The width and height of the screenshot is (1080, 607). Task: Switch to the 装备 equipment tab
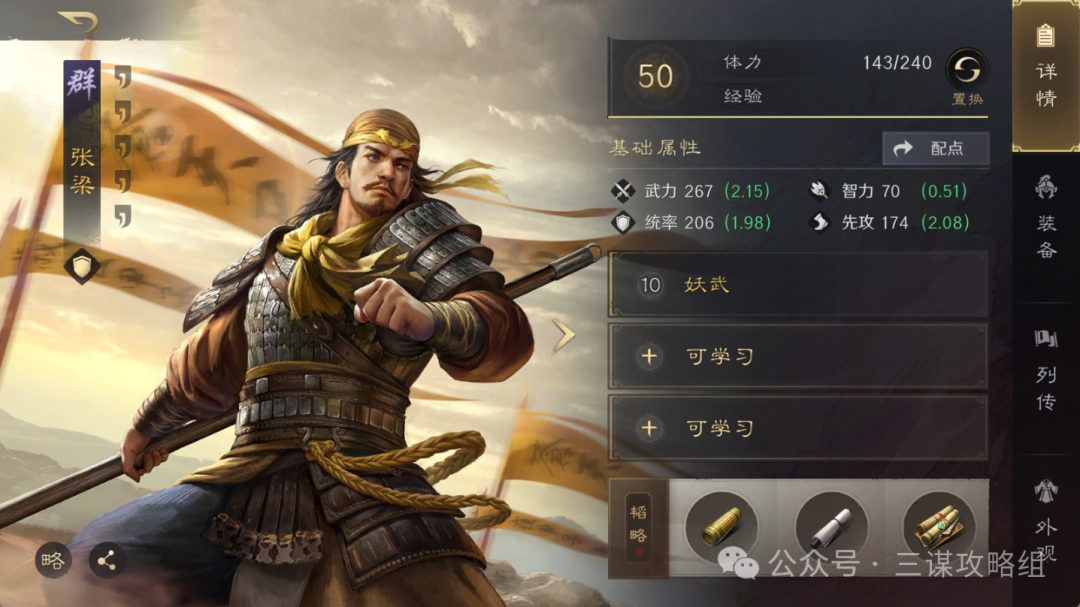point(1046,217)
